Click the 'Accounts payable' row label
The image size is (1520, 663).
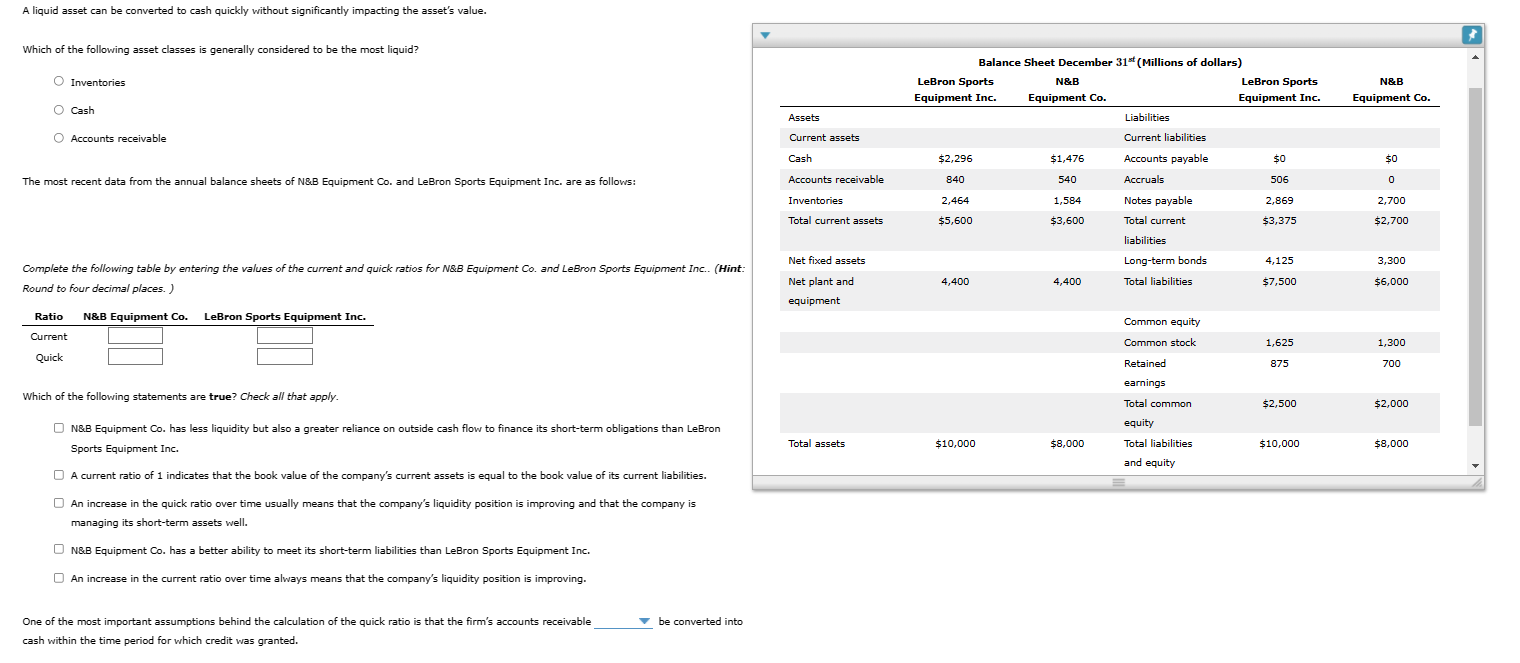[1166, 158]
